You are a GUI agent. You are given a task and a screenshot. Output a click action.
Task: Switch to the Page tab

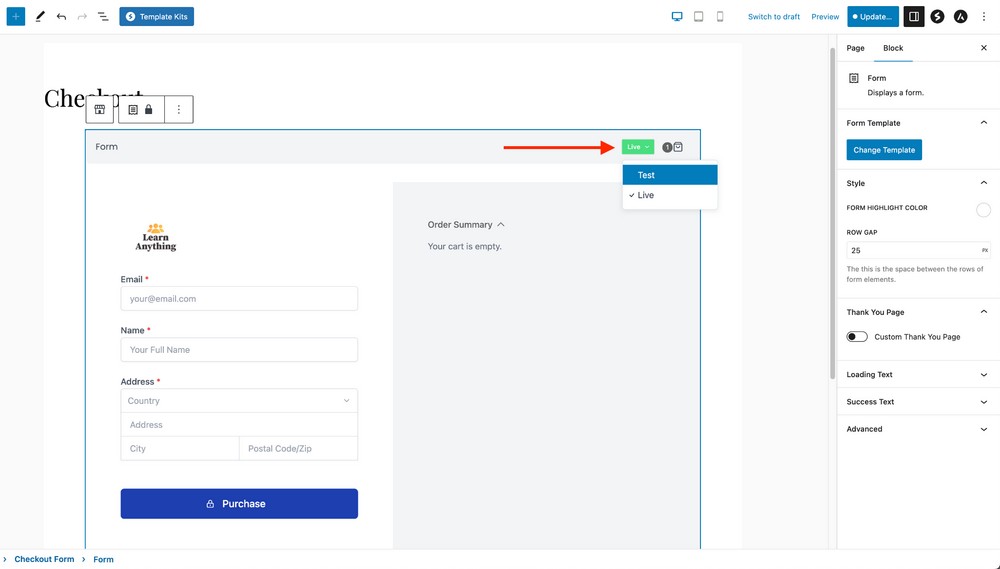coord(855,48)
